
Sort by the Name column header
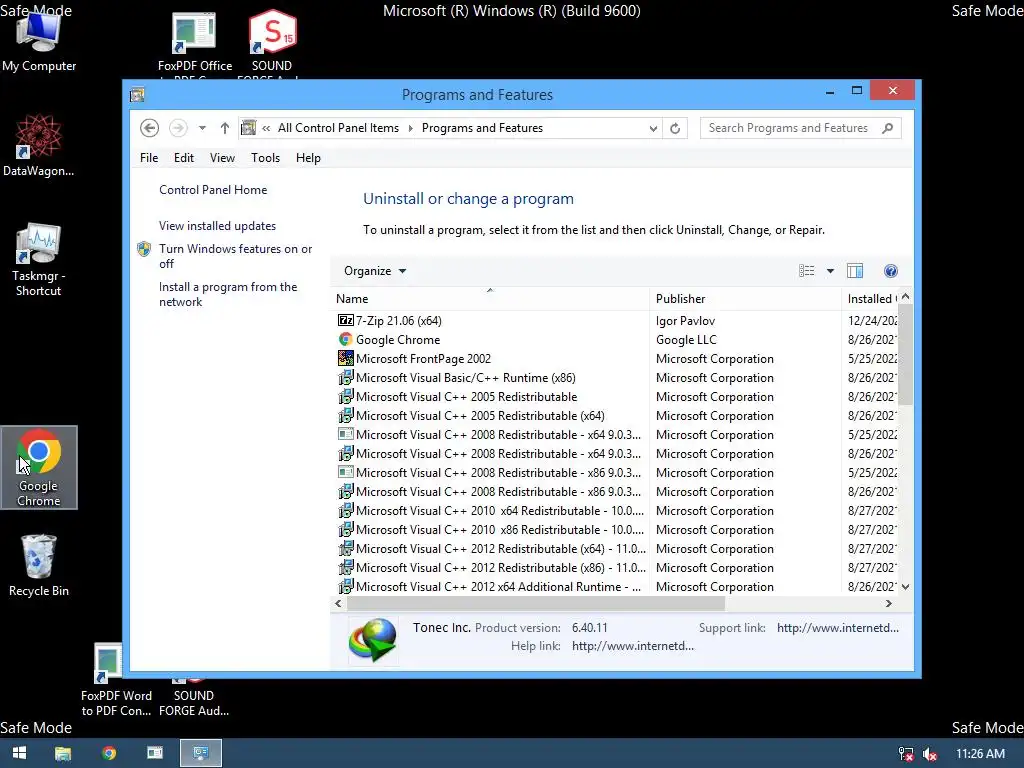(x=490, y=298)
